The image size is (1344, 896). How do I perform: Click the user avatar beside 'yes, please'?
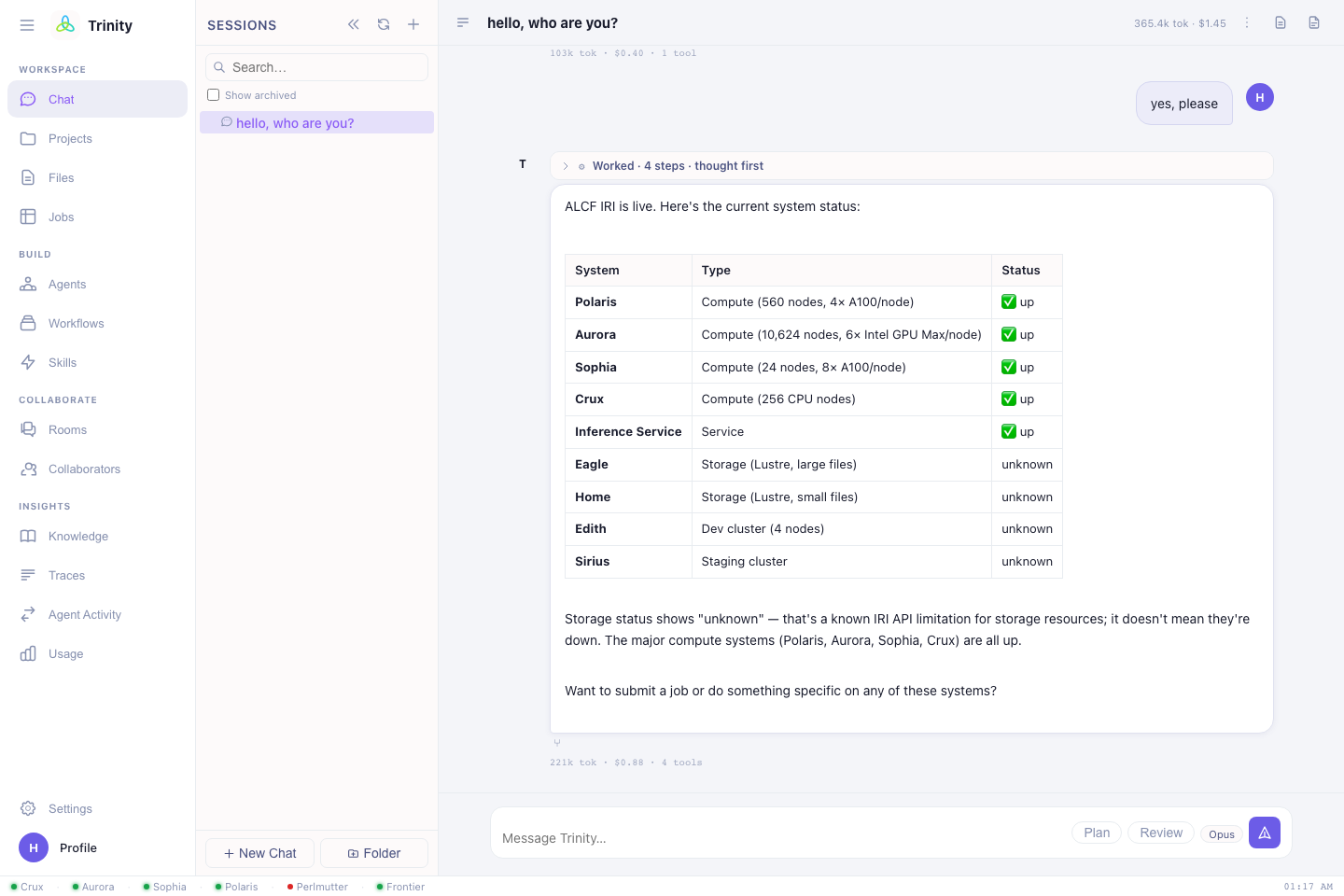(x=1260, y=97)
